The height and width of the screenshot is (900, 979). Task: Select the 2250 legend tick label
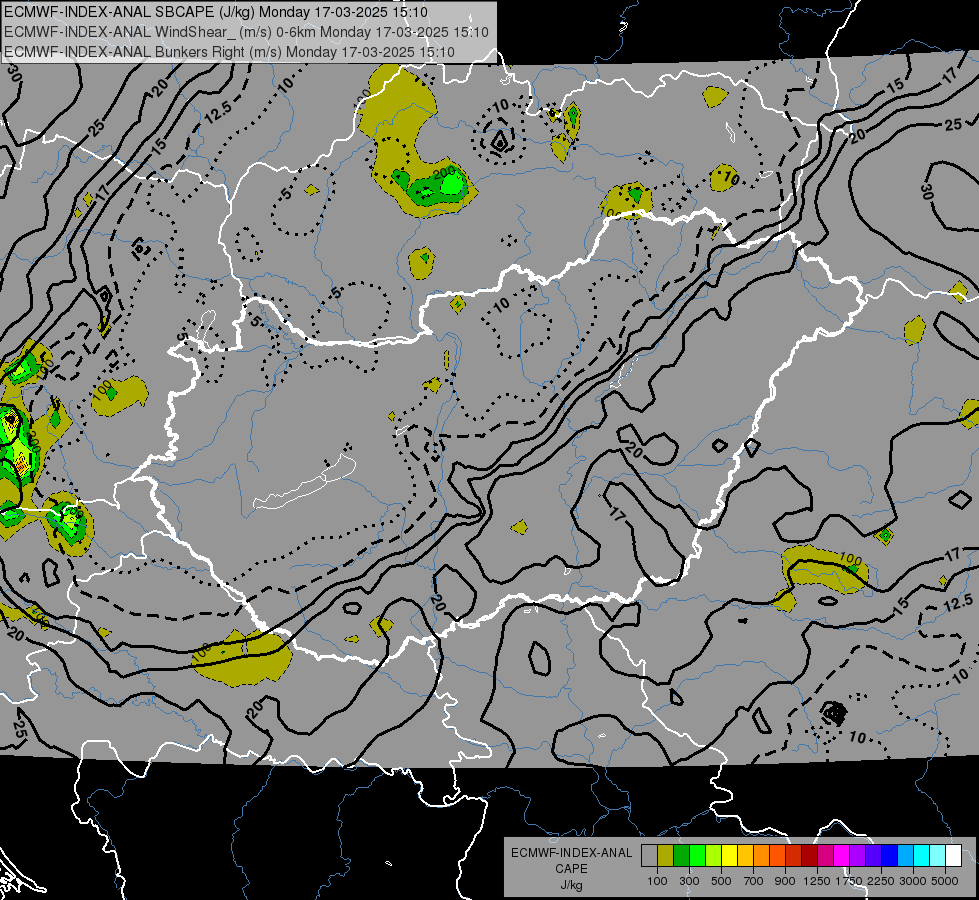click(881, 881)
